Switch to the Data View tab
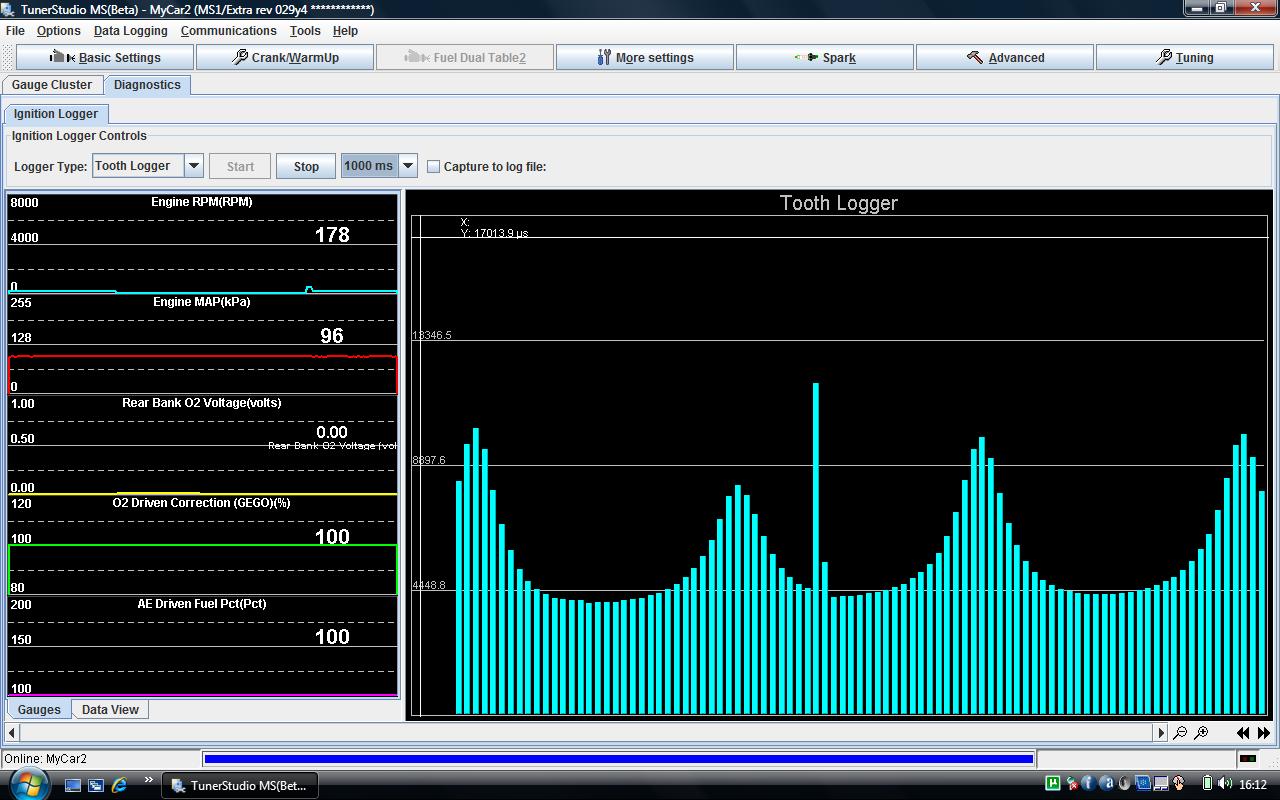 click(x=110, y=709)
